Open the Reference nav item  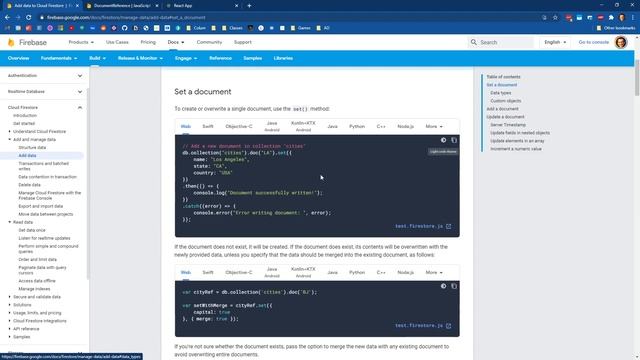220,58
